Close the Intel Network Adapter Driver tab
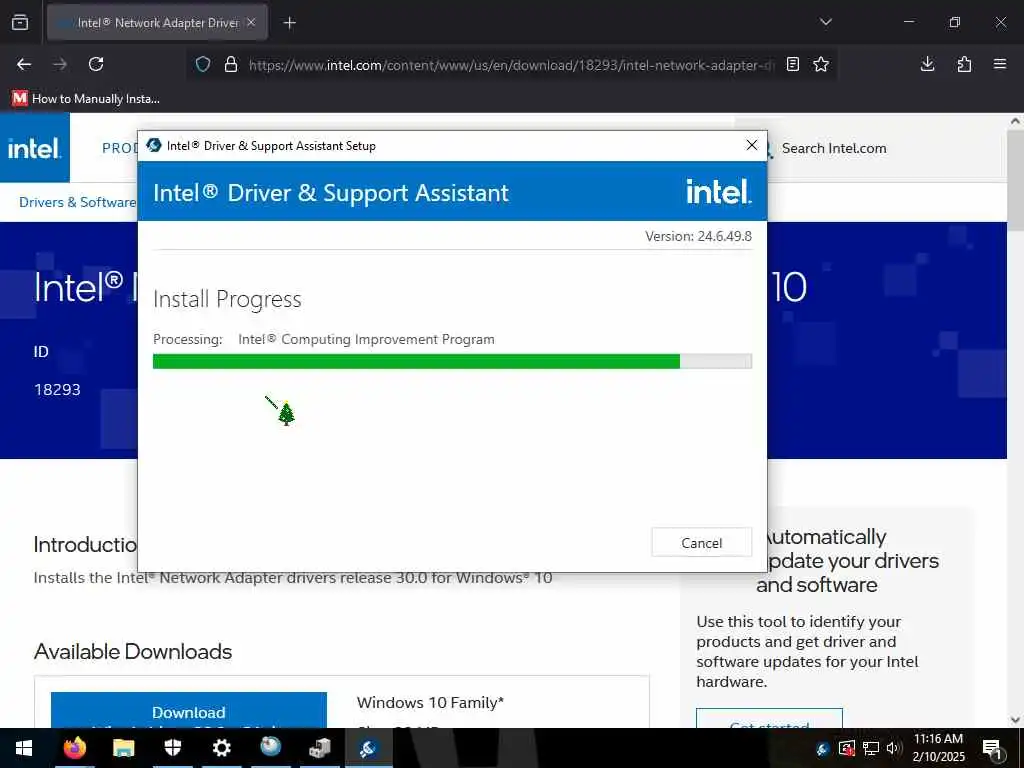 pyautogui.click(x=251, y=22)
